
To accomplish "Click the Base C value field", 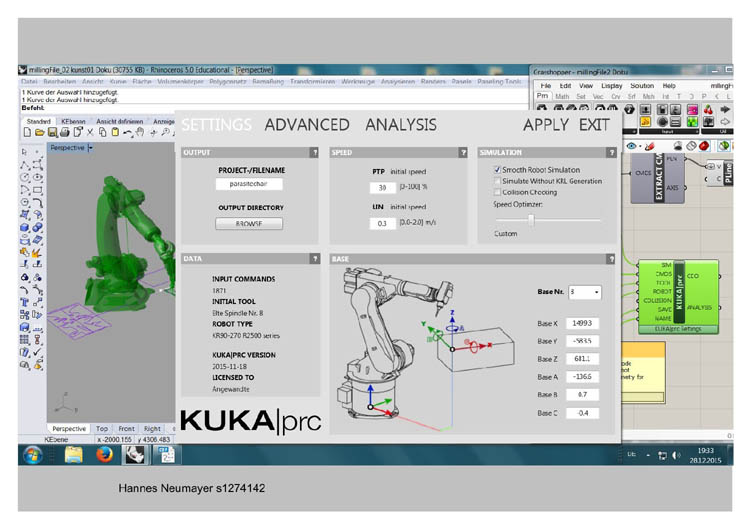I will coord(582,413).
